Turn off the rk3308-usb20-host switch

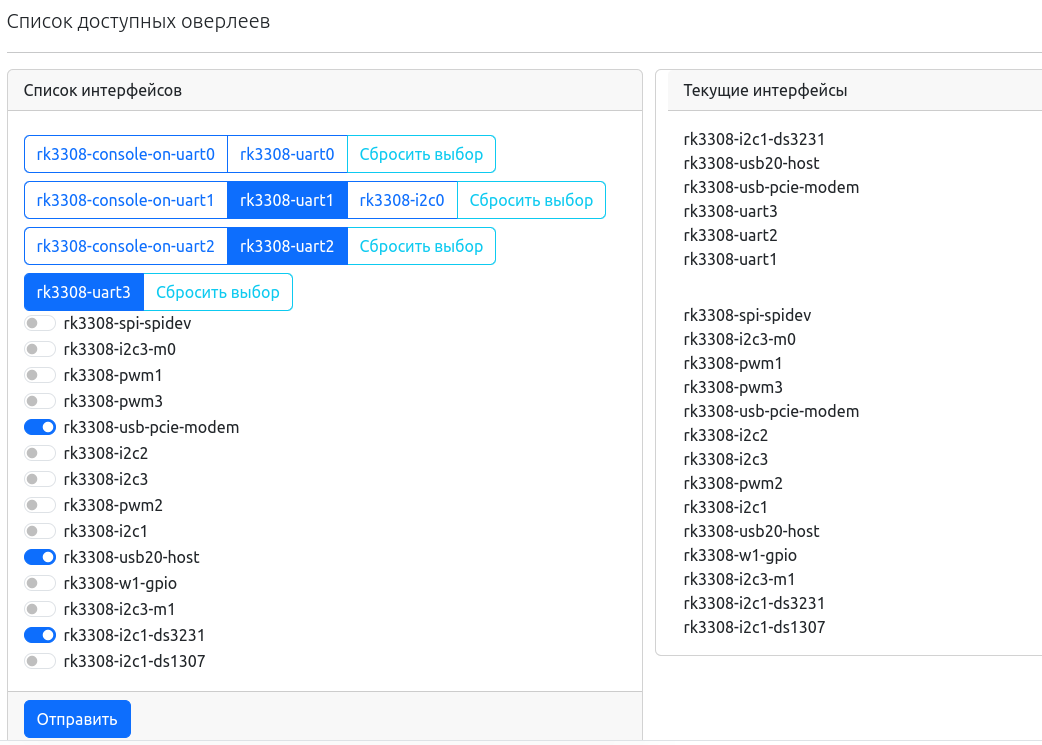pyautogui.click(x=40, y=557)
